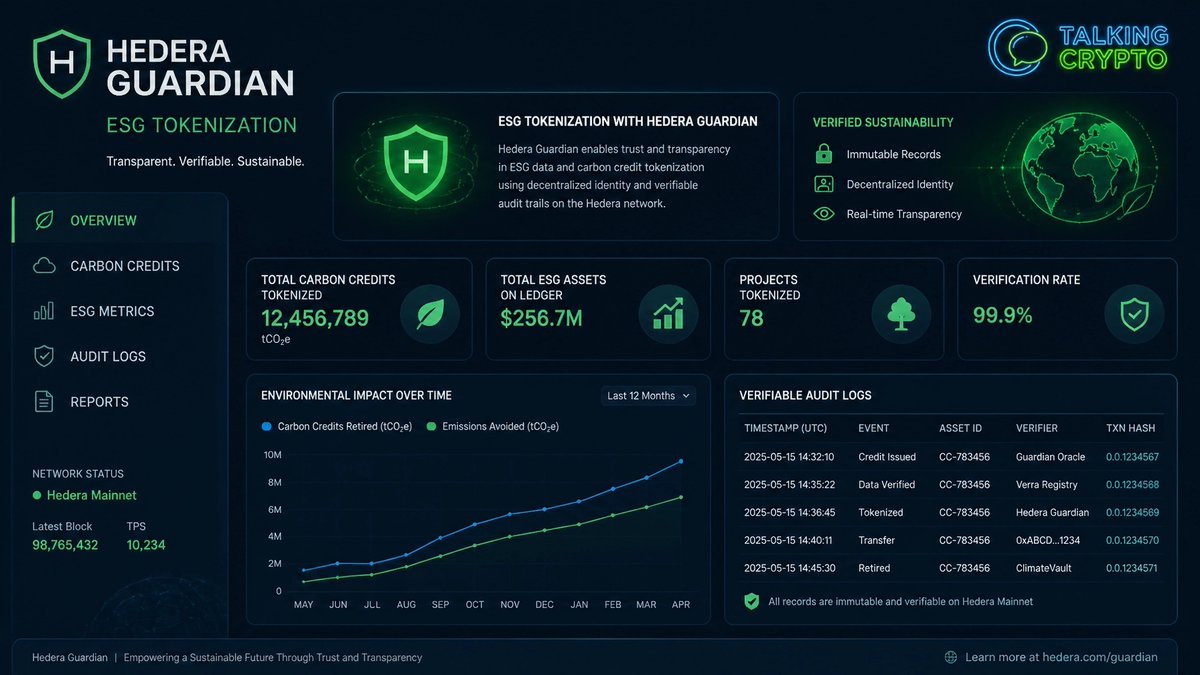This screenshot has width=1200, height=675.
Task: Click the 99.9% verification rate value
Action: pyautogui.click(x=1003, y=315)
